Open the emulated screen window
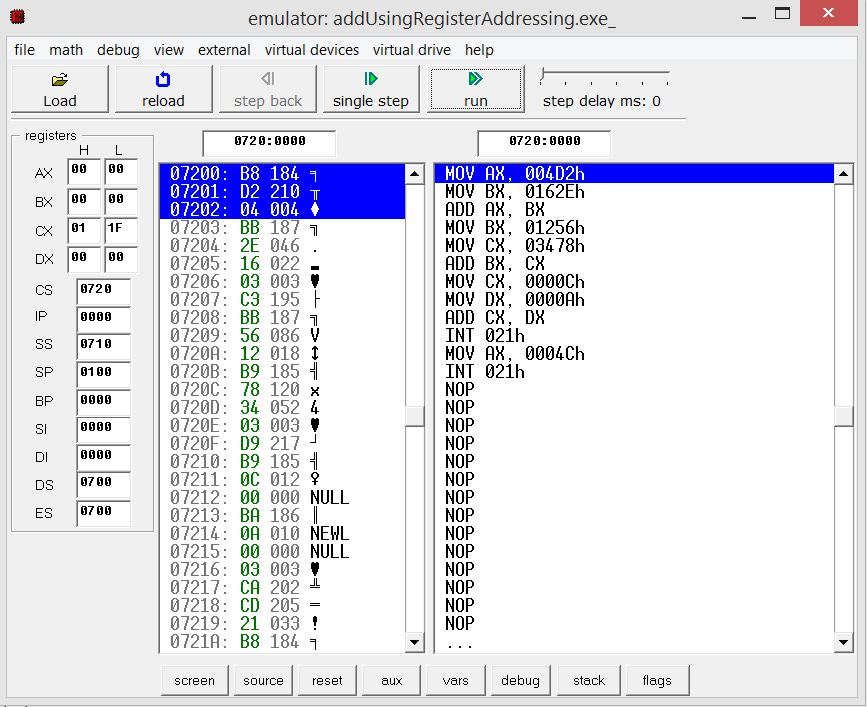 (x=194, y=680)
